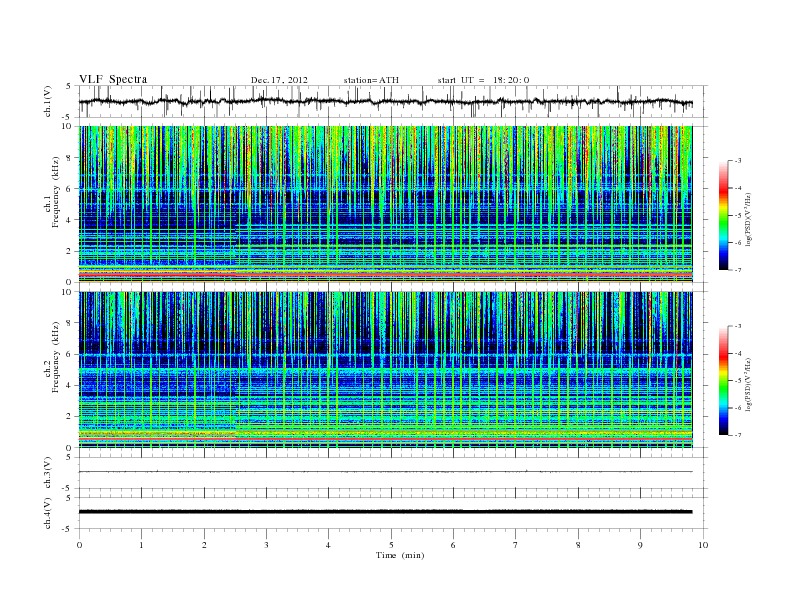Click the ch.1 spectrogram color scale bar
Screen dimensions: 792x612
723,215
